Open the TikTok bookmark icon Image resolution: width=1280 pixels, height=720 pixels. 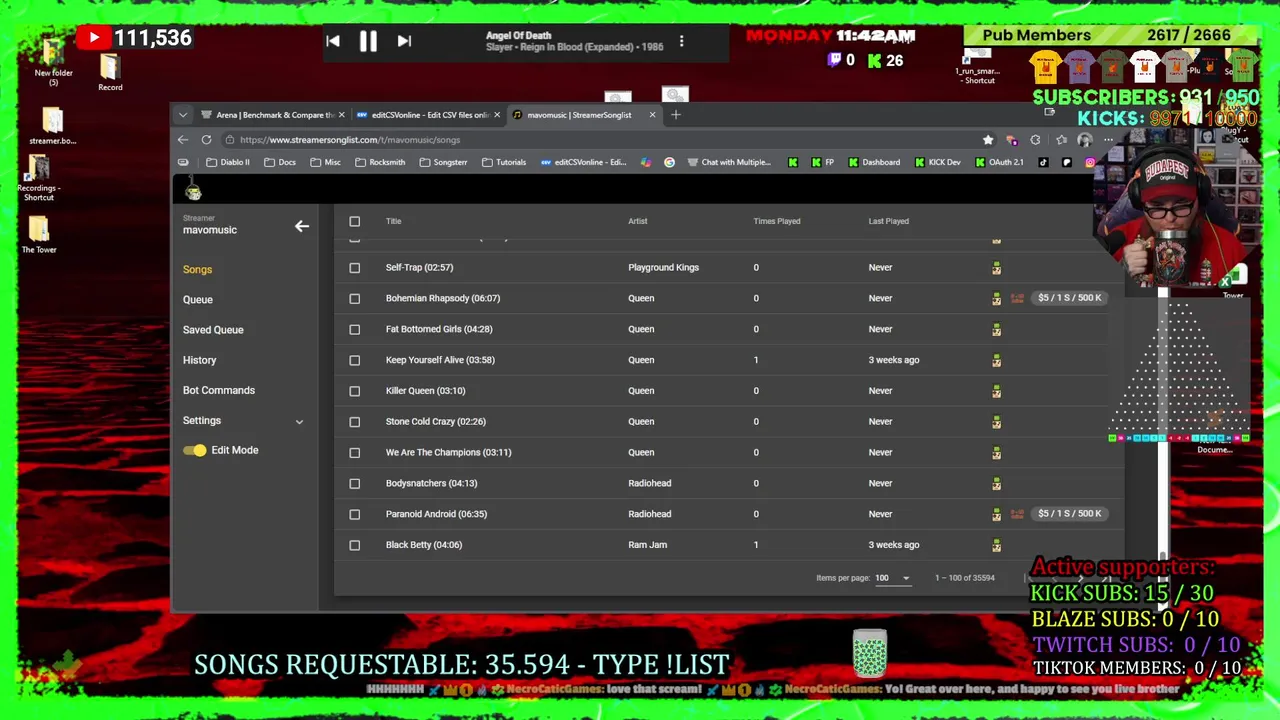pyautogui.click(x=1043, y=162)
